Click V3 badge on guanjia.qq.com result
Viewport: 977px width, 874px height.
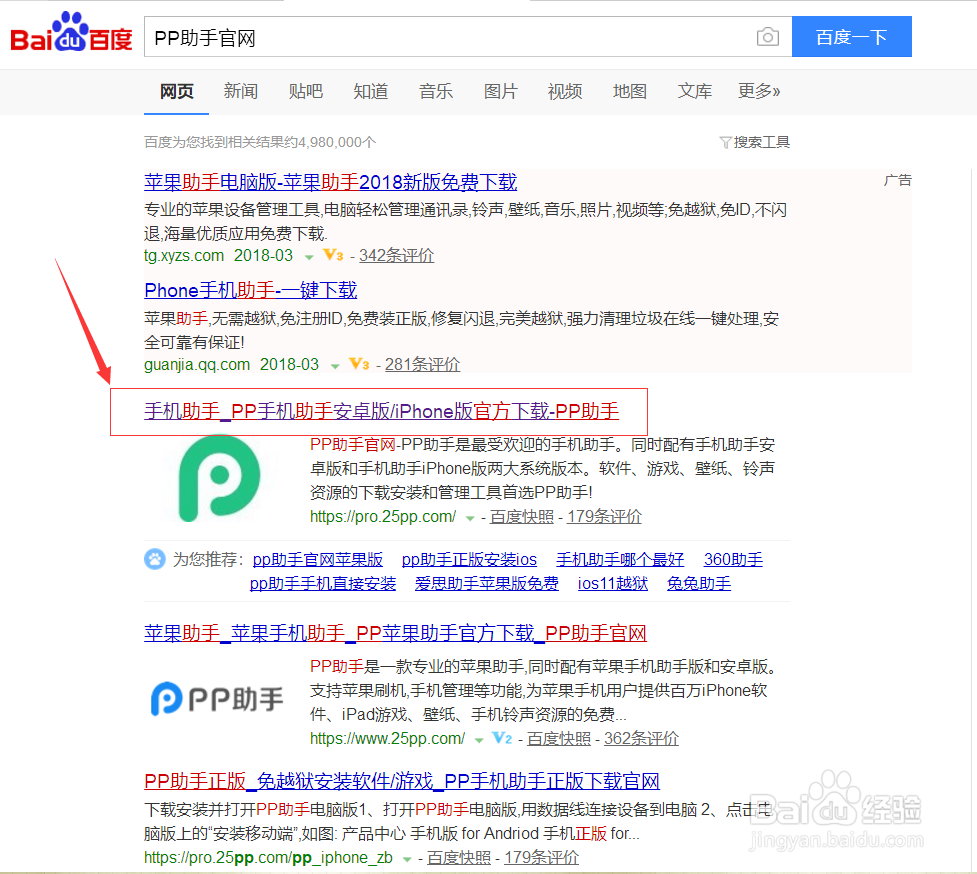tap(360, 364)
